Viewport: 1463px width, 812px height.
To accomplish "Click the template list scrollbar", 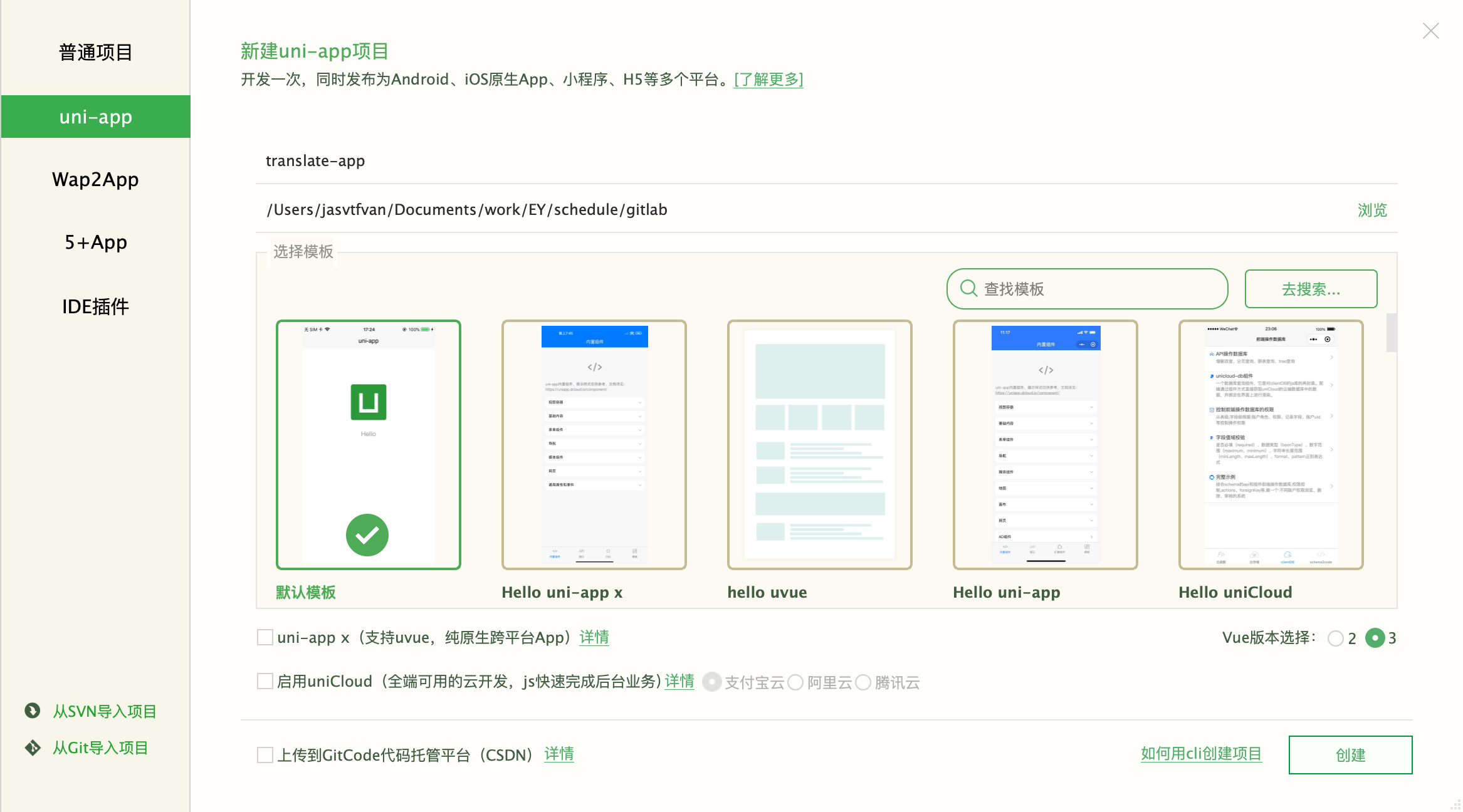I will [x=1392, y=333].
